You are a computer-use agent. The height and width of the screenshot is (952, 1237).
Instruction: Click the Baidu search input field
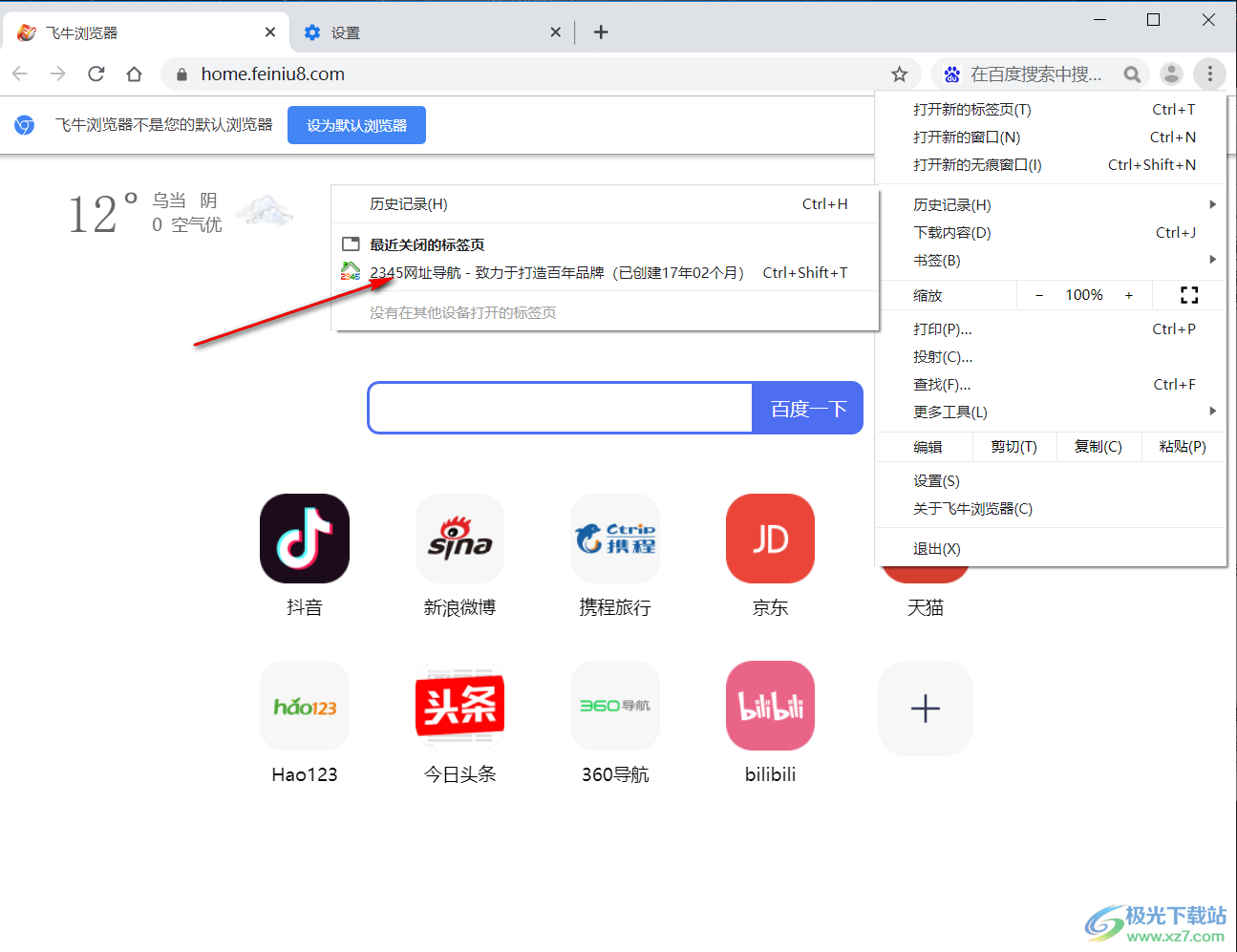point(561,408)
